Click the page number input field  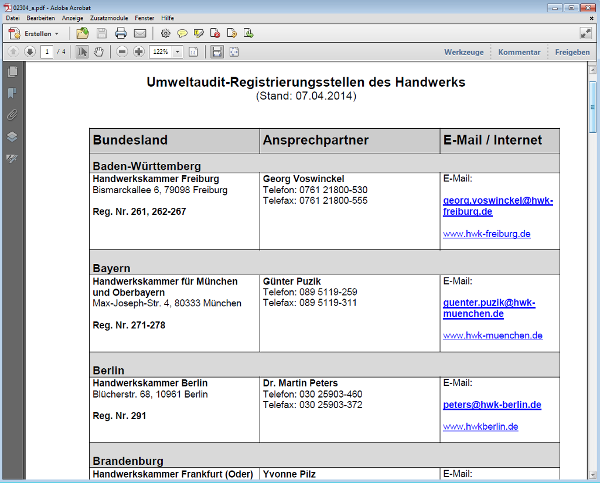point(46,51)
